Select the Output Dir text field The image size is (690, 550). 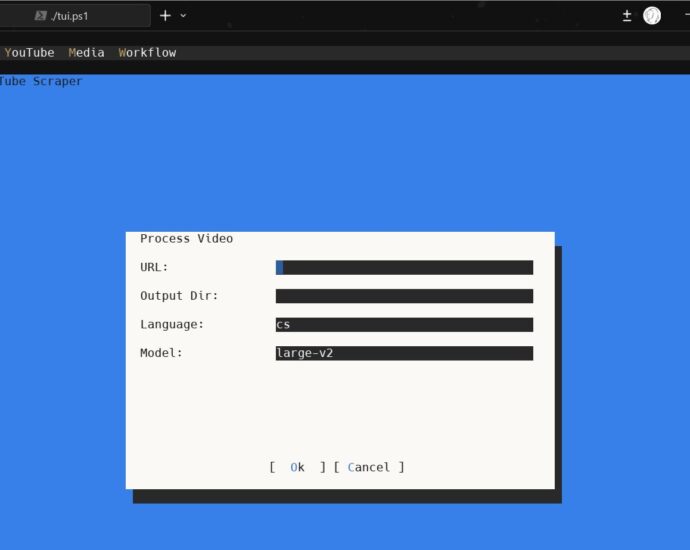[x=404, y=296]
